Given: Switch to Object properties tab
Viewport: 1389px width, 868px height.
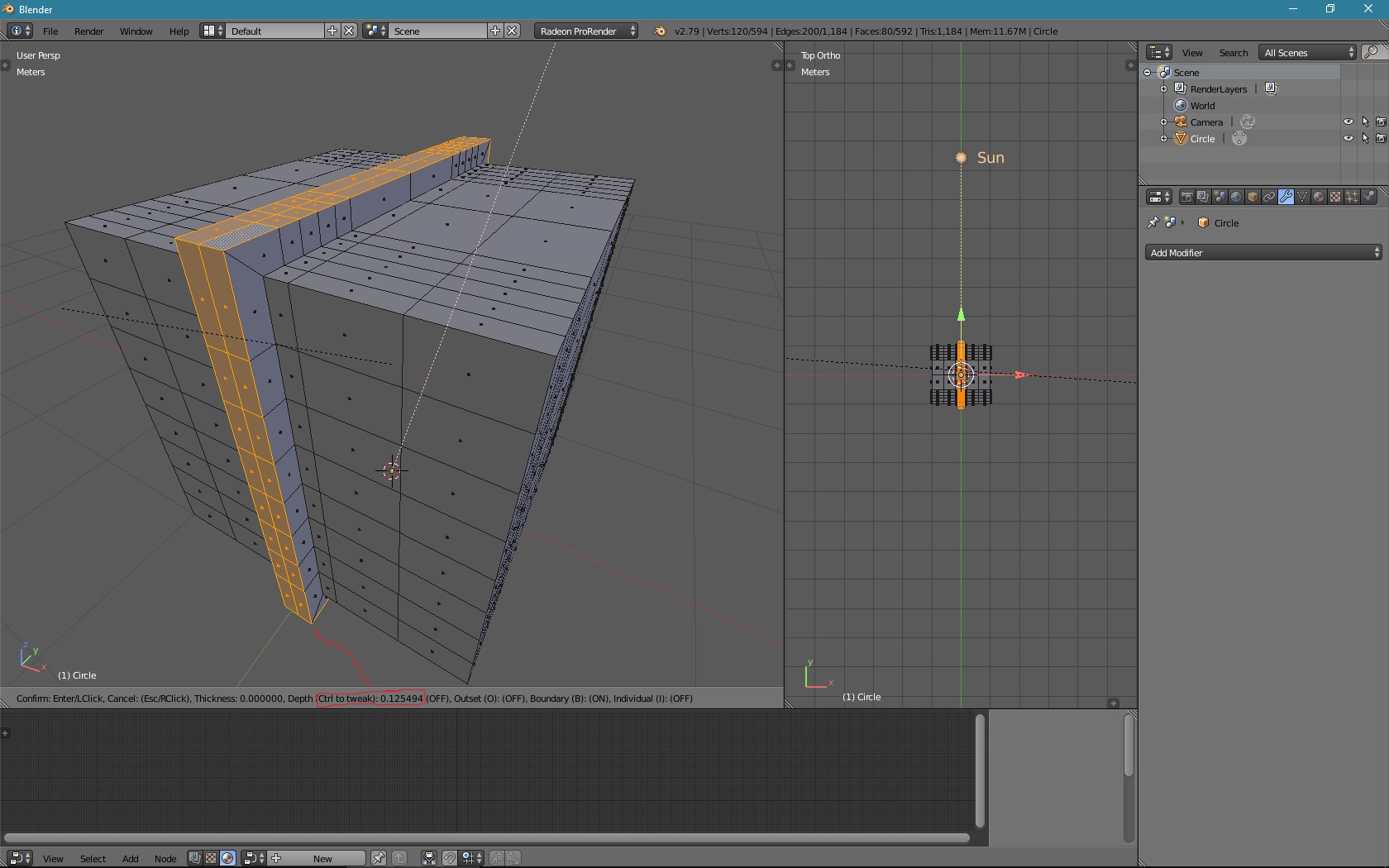Looking at the screenshot, I should point(1253,196).
